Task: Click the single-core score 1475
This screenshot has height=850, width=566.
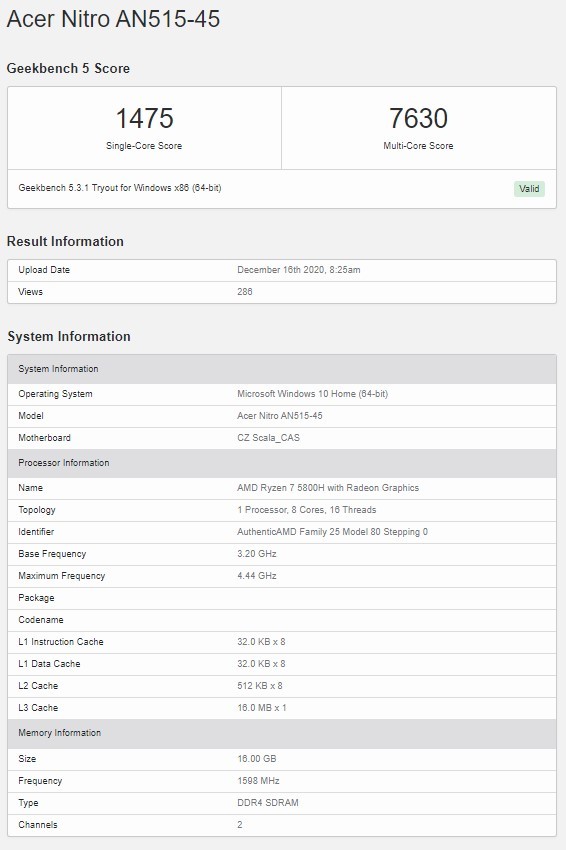Action: [x=144, y=118]
